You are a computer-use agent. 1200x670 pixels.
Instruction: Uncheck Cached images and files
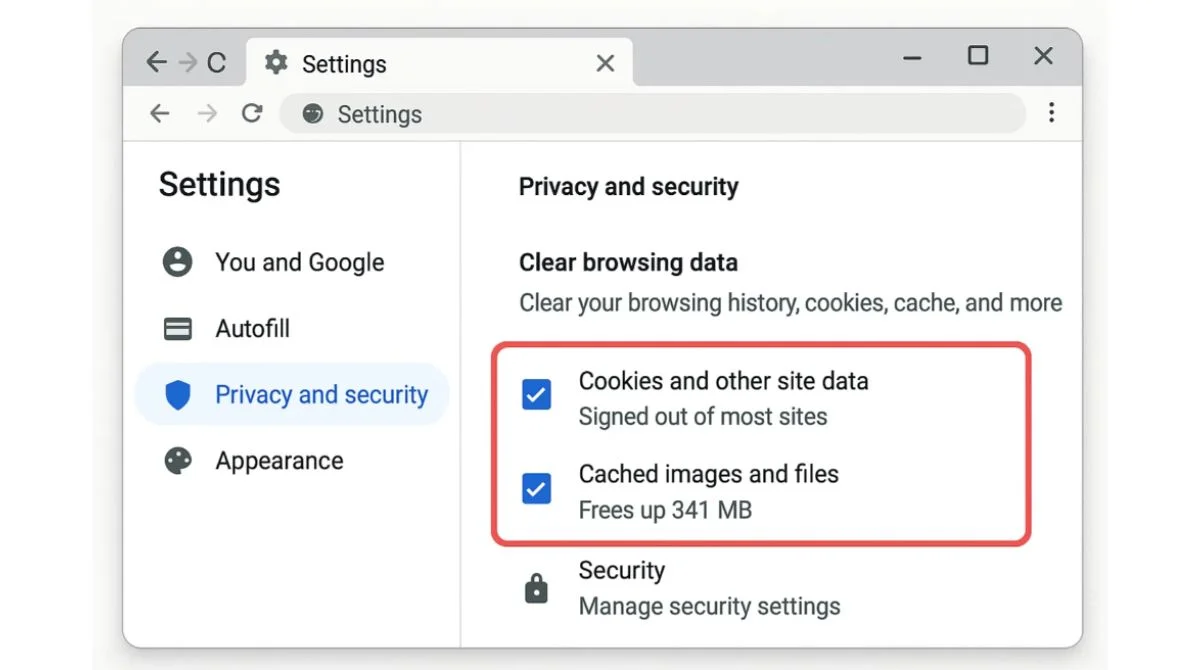(537, 489)
